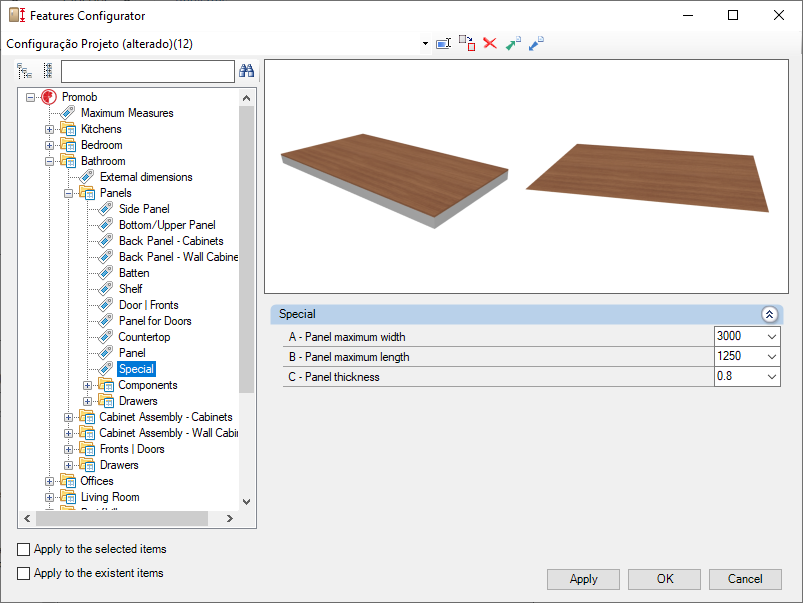Click the blue arrow import icon
The height and width of the screenshot is (613, 809).
pyautogui.click(x=537, y=43)
